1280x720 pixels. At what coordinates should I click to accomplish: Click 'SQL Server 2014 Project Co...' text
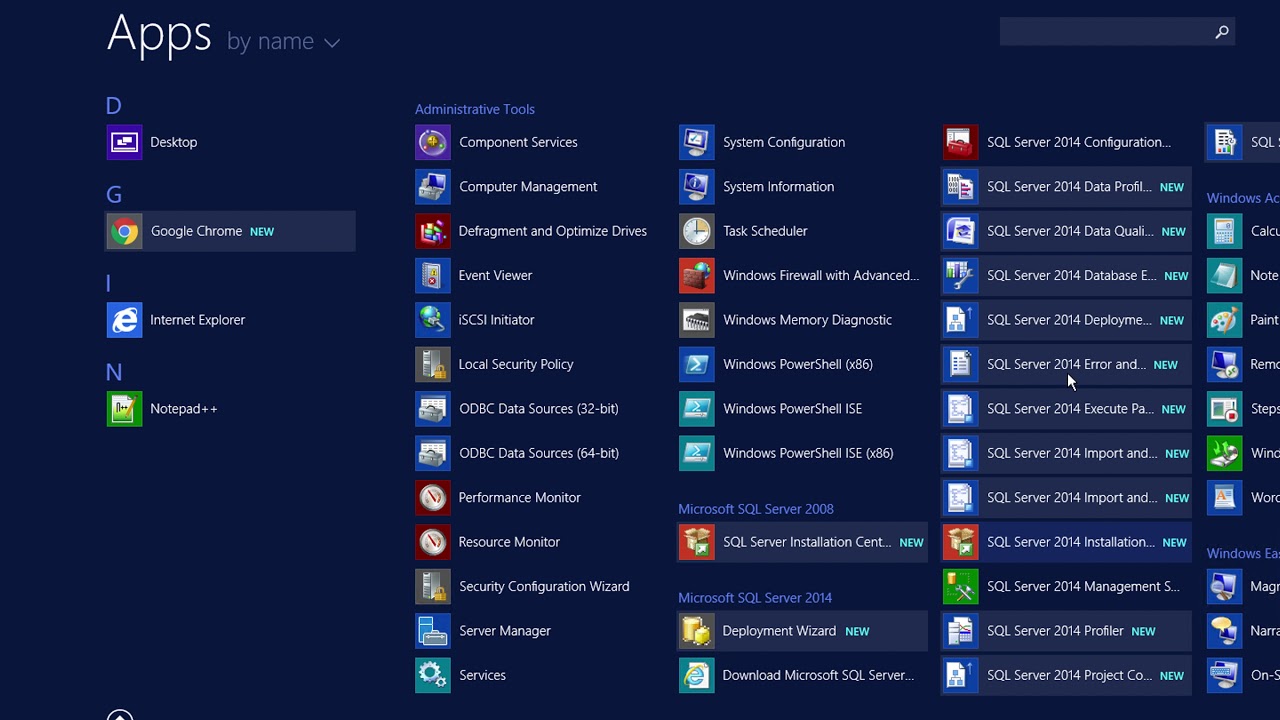[1069, 675]
